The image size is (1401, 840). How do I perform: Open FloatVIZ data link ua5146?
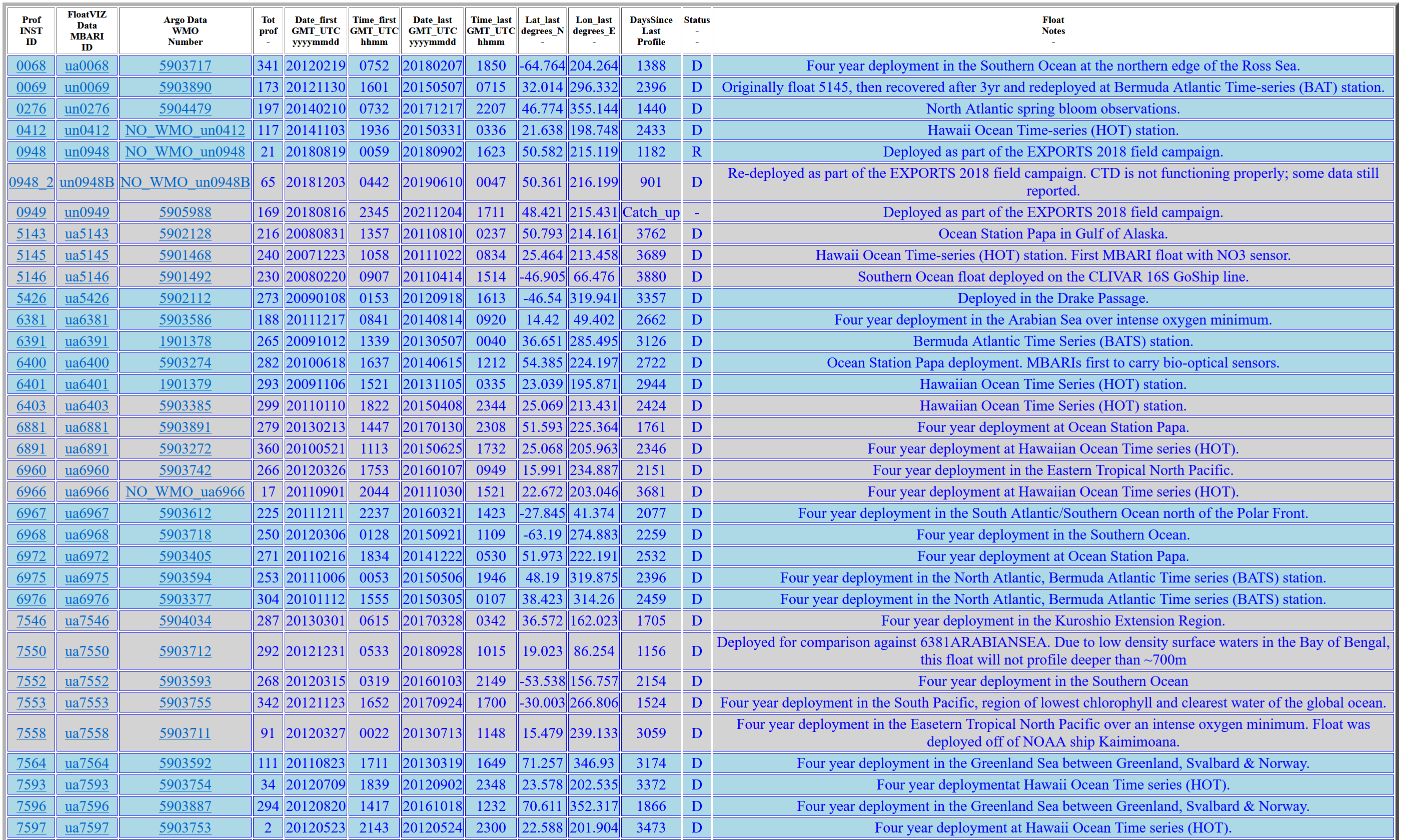click(x=87, y=277)
